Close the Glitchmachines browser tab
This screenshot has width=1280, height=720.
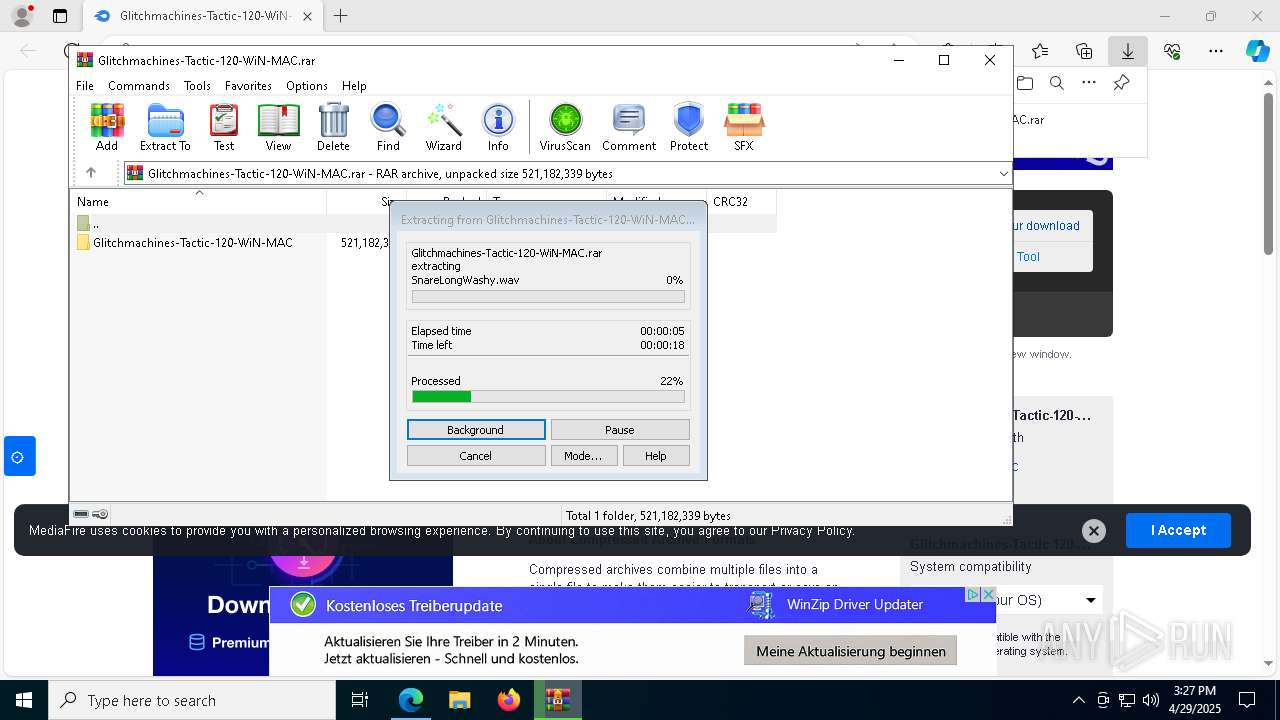tap(307, 16)
